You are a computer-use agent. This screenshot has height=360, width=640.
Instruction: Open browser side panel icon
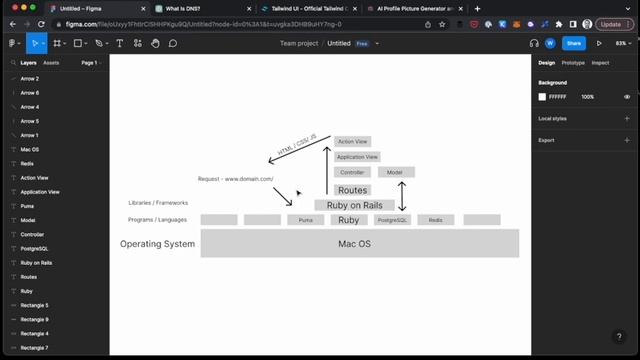tap(573, 24)
